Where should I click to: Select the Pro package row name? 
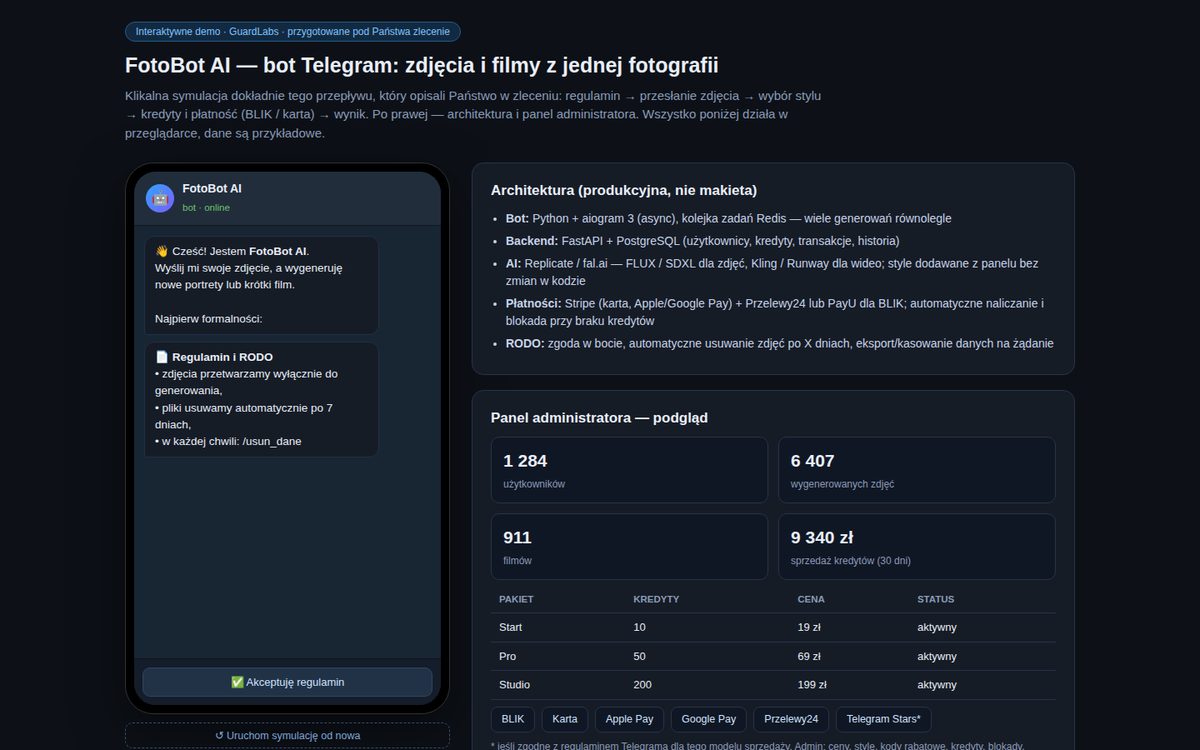507,656
